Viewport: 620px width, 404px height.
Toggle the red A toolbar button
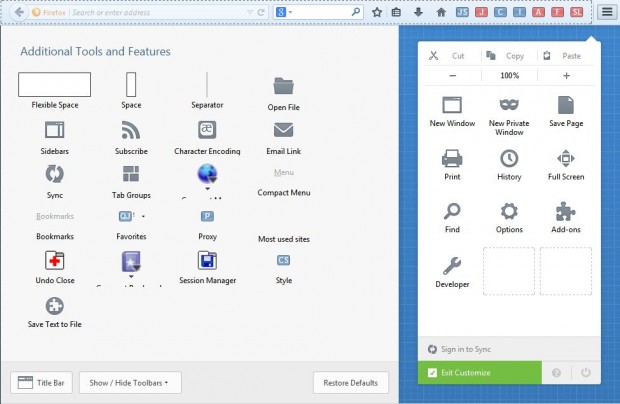pos(538,12)
